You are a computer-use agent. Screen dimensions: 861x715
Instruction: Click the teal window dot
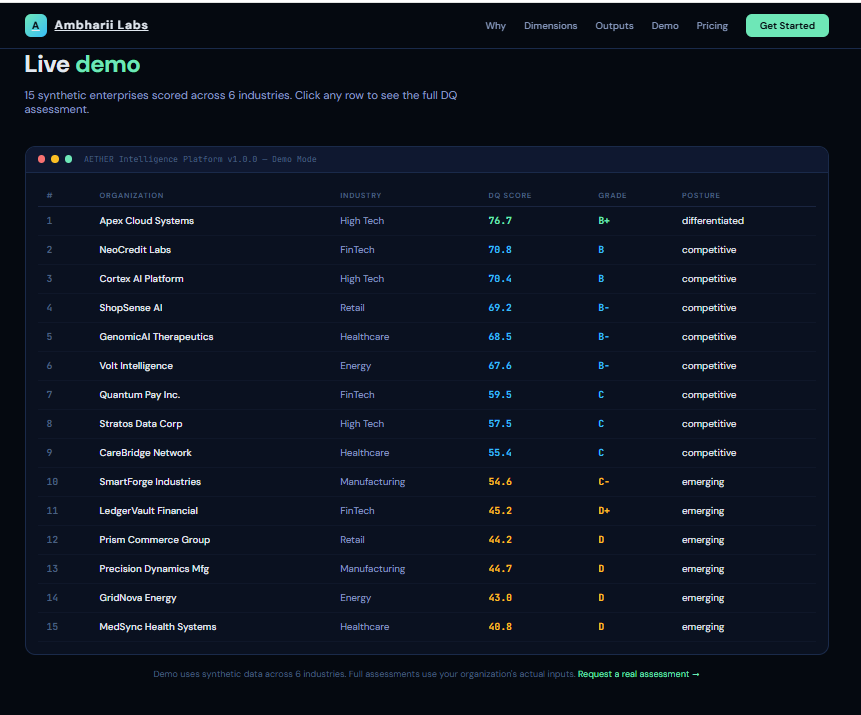pos(68,159)
